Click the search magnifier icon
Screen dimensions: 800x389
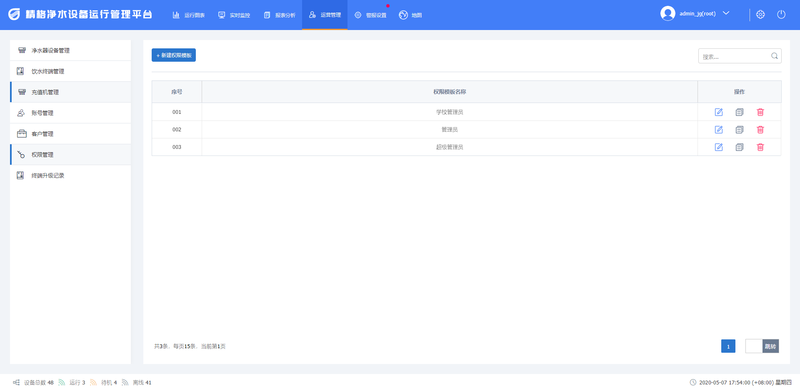click(x=774, y=56)
